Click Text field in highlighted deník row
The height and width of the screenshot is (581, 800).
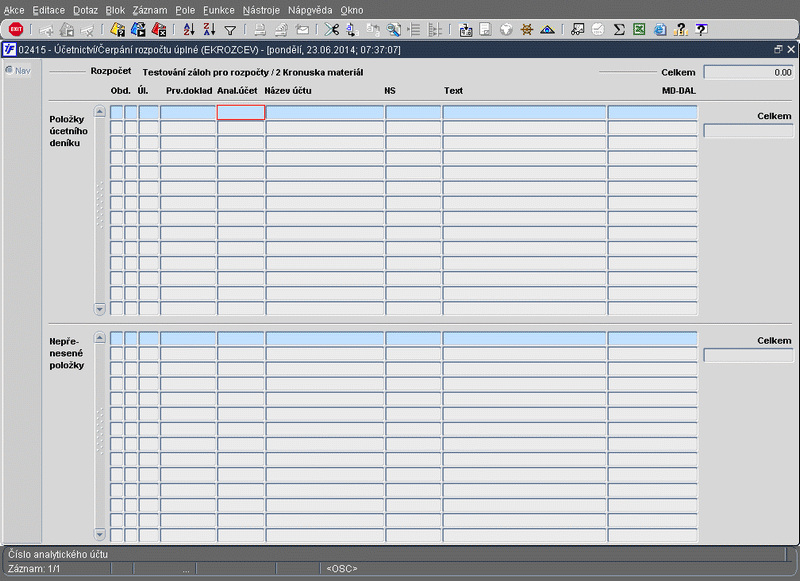tap(524, 113)
